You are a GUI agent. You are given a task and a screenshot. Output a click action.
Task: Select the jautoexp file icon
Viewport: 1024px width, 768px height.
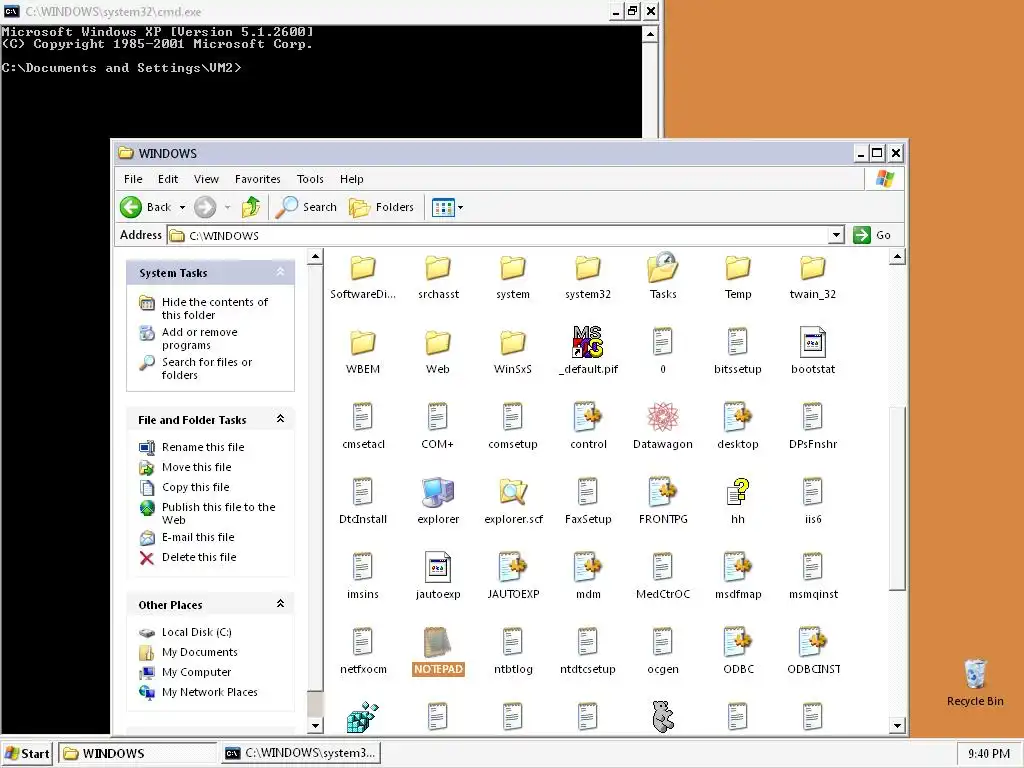[438, 568]
